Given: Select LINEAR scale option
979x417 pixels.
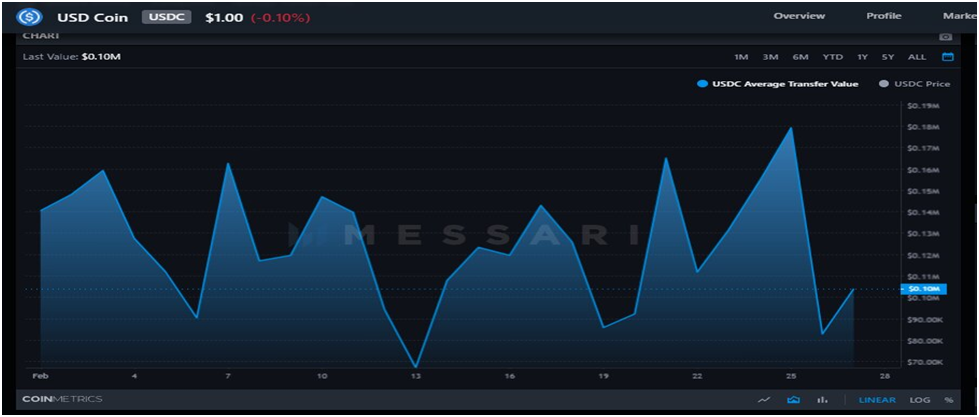Looking at the screenshot, I should (x=877, y=400).
